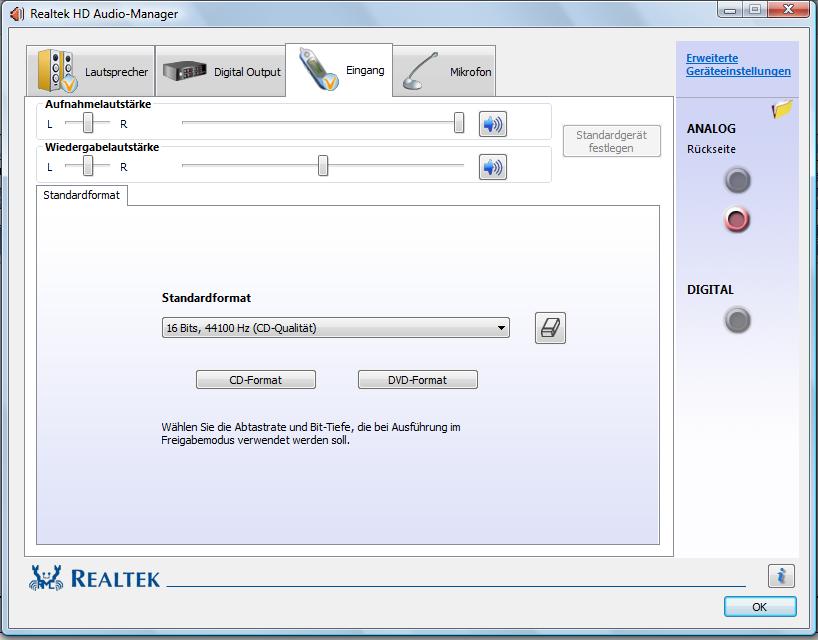The height and width of the screenshot is (640, 818).
Task: Select the red analog rear jack
Action: tap(737, 220)
